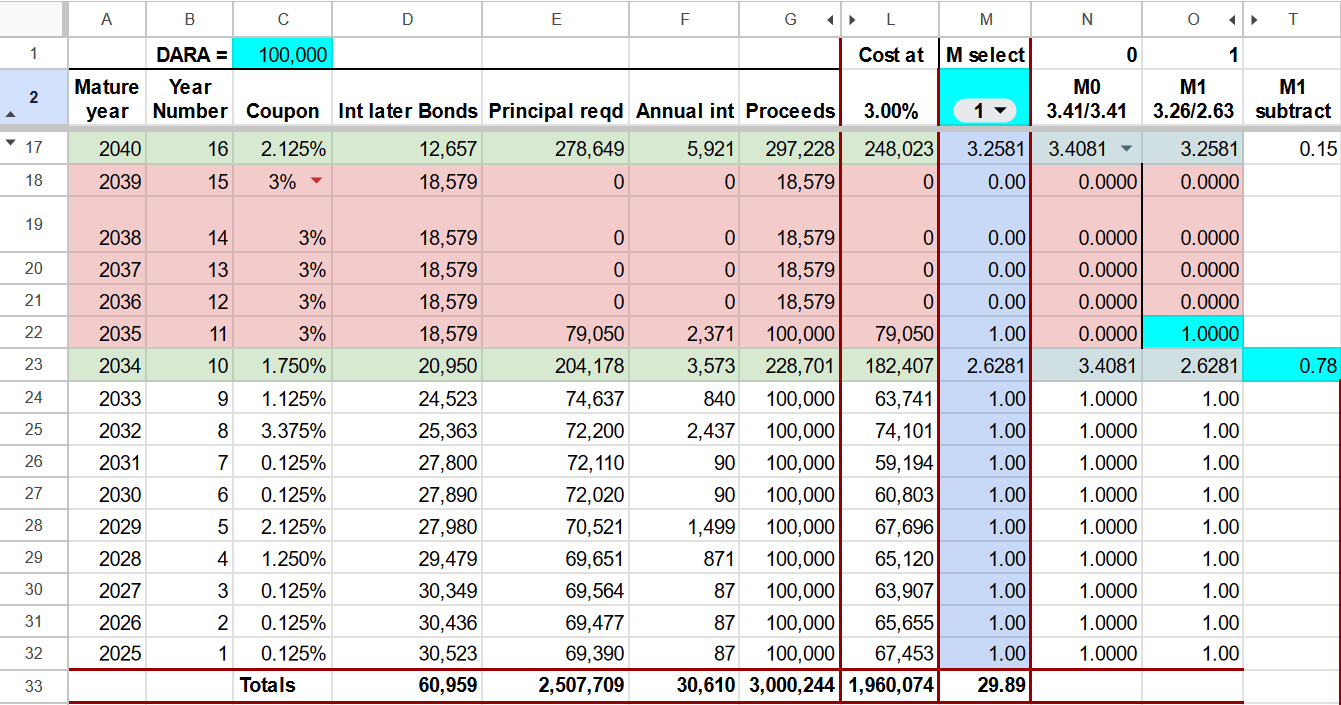
Task: Click the '297,228' proceeds cell
Action: (790, 149)
